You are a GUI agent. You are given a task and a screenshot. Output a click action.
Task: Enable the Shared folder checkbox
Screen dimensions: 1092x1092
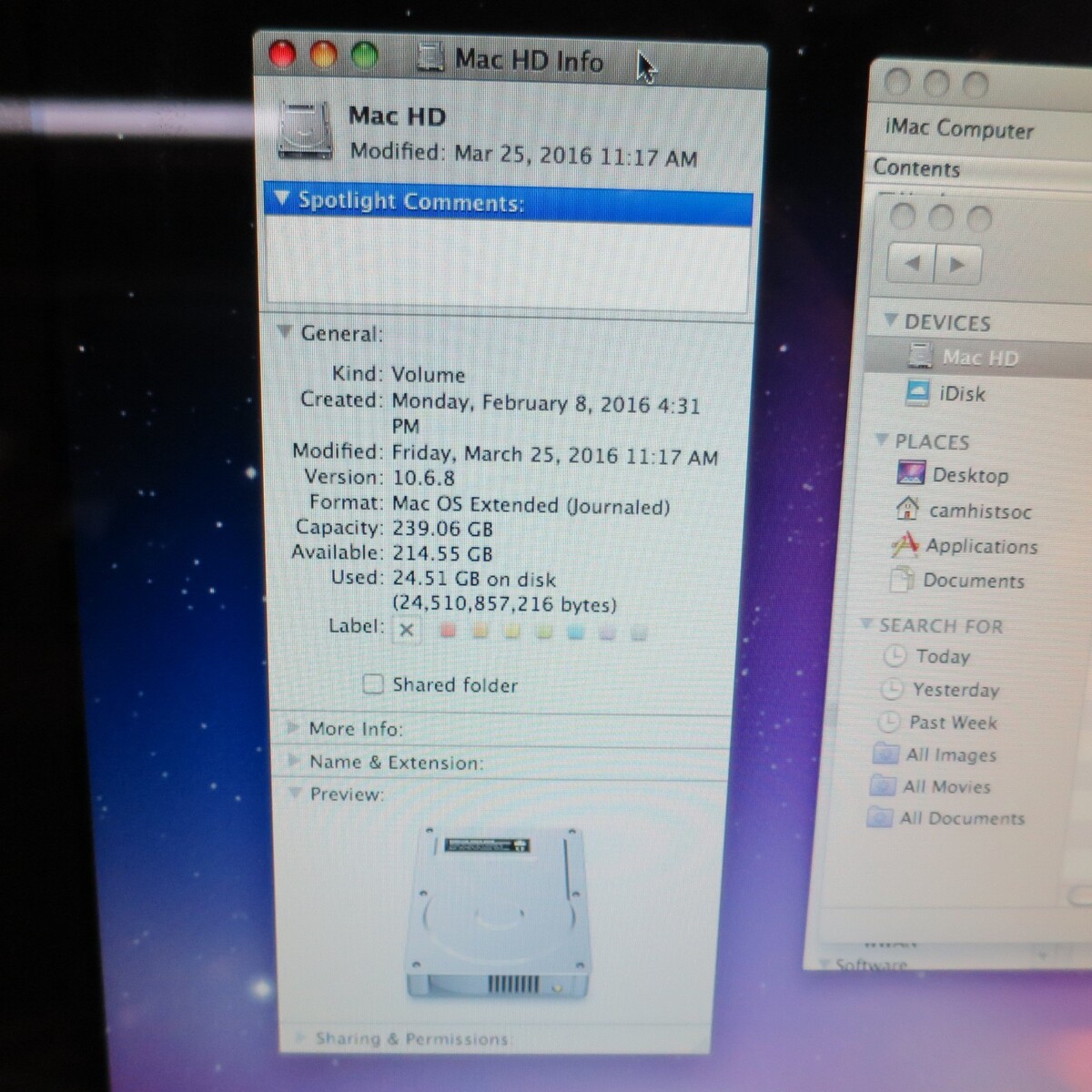pos(373,684)
